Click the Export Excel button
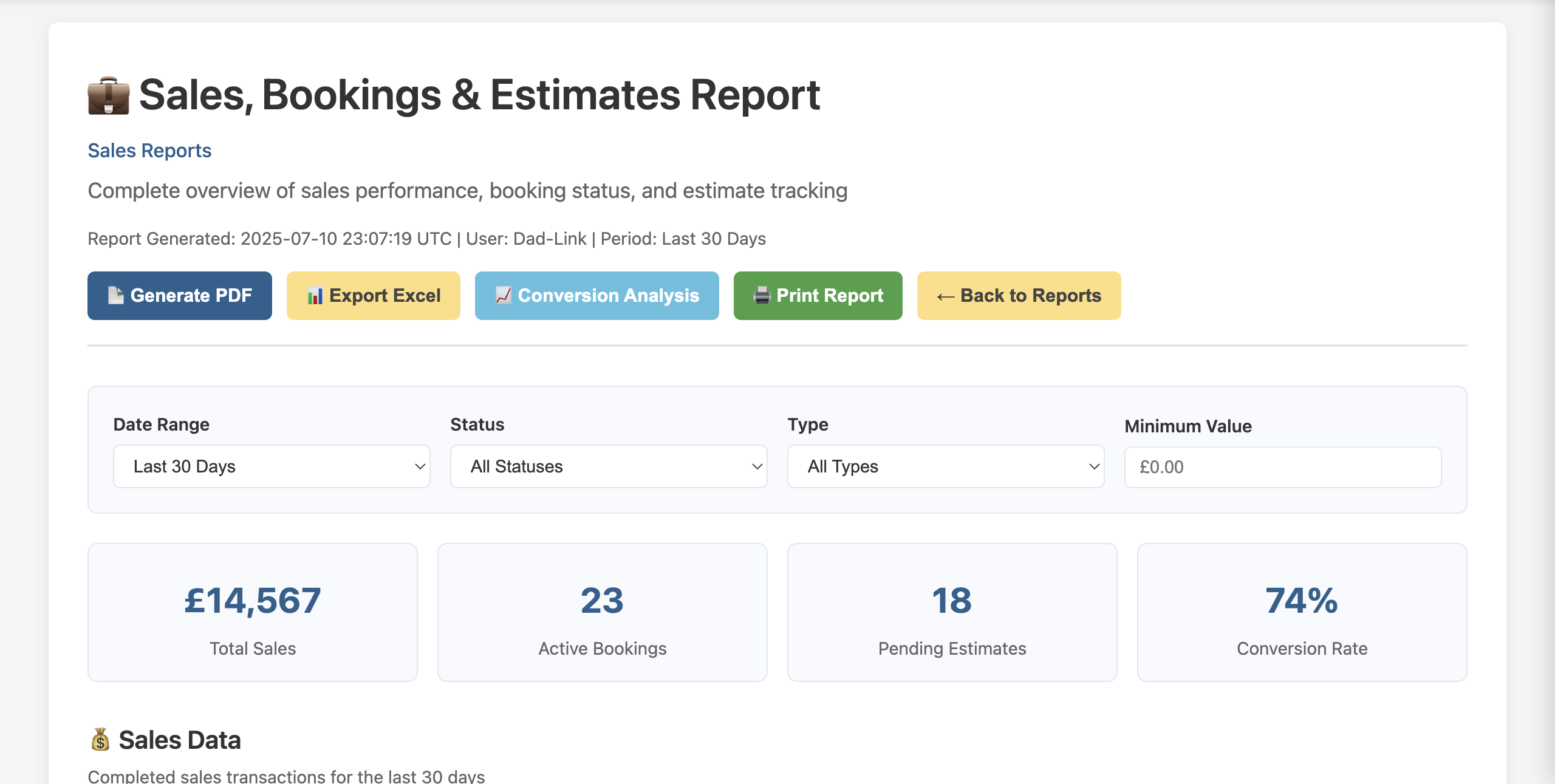 pyautogui.click(x=373, y=296)
